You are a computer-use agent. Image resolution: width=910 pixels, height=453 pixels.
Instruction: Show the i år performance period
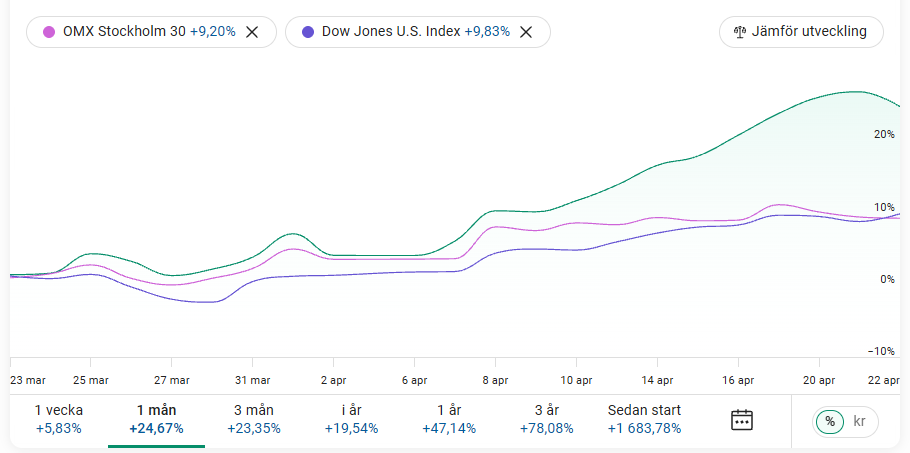pyautogui.click(x=351, y=419)
